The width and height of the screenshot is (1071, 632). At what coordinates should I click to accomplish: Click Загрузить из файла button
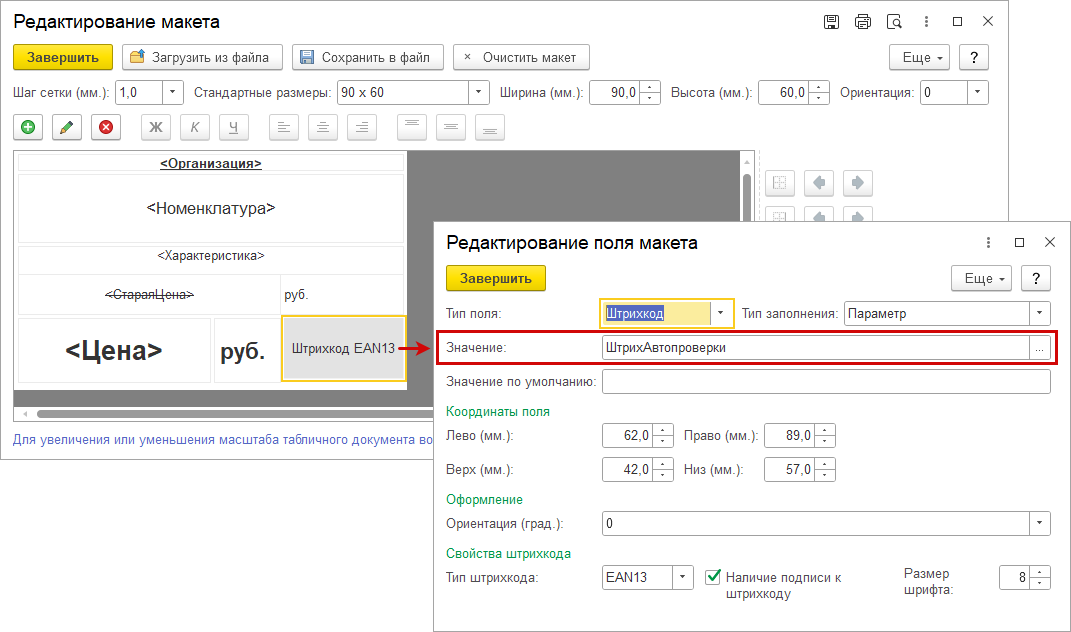(203, 57)
